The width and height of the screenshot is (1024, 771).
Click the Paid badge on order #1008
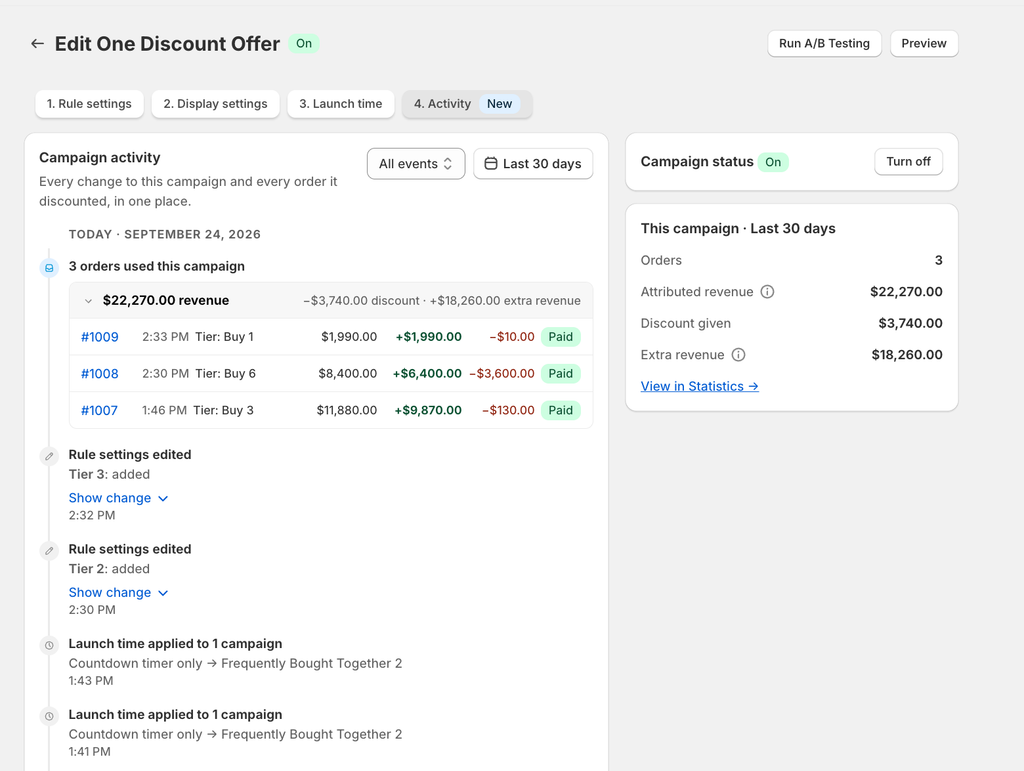[x=560, y=373]
